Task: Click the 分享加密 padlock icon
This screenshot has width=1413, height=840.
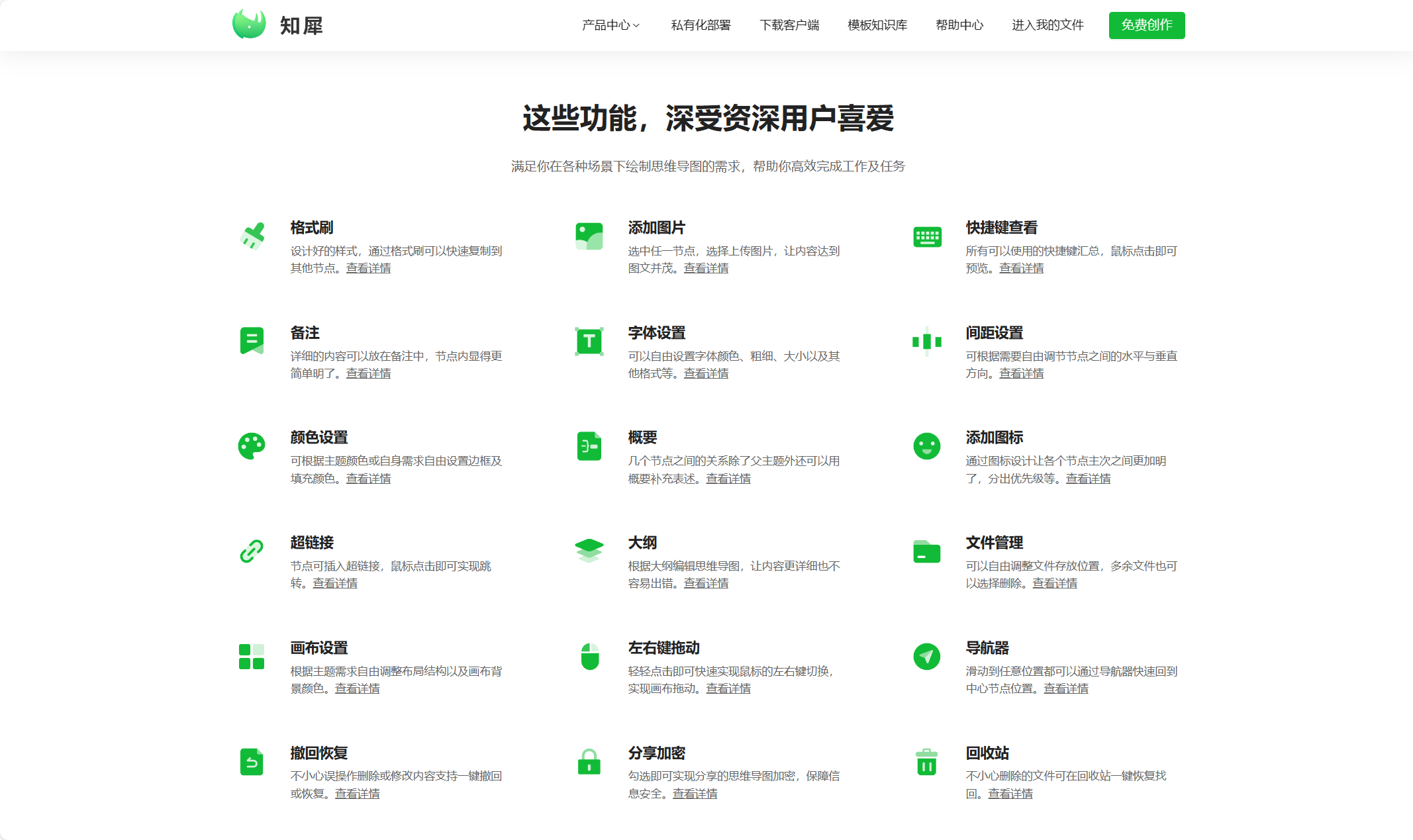Action: (589, 761)
